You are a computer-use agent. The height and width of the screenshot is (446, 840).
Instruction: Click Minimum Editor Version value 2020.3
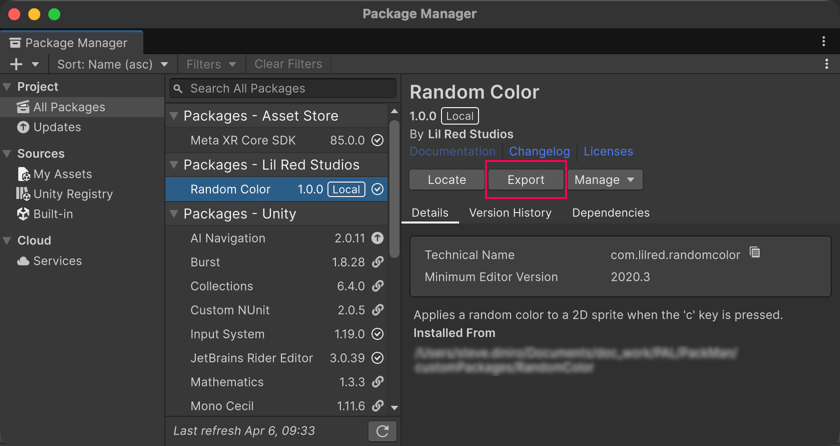pyautogui.click(x=631, y=277)
